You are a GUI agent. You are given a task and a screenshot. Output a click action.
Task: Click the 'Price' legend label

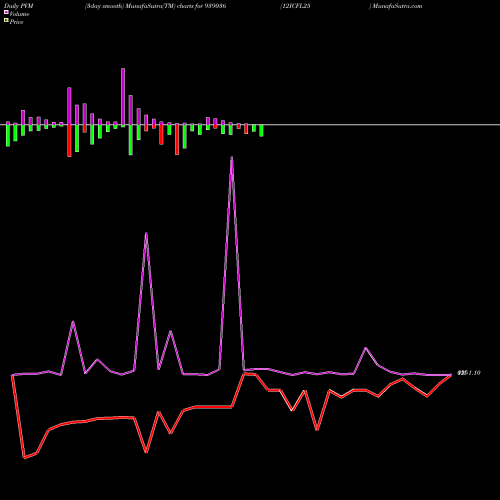coord(16,22)
